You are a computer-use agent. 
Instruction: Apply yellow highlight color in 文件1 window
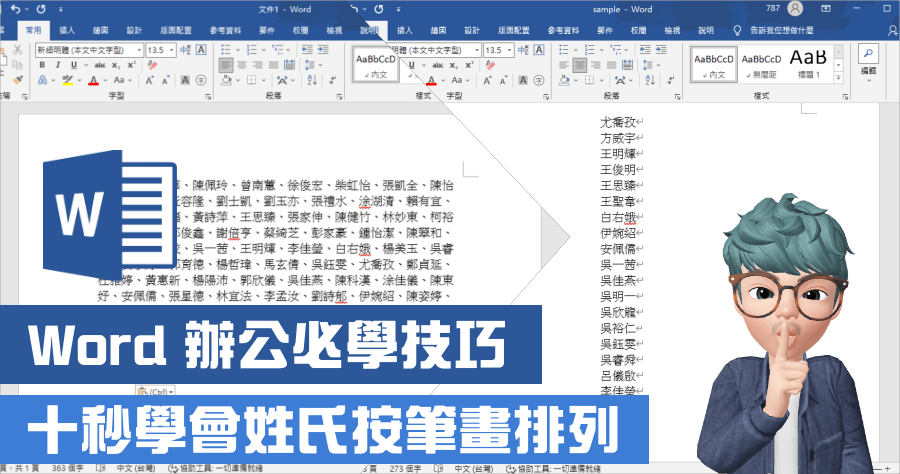[68, 80]
